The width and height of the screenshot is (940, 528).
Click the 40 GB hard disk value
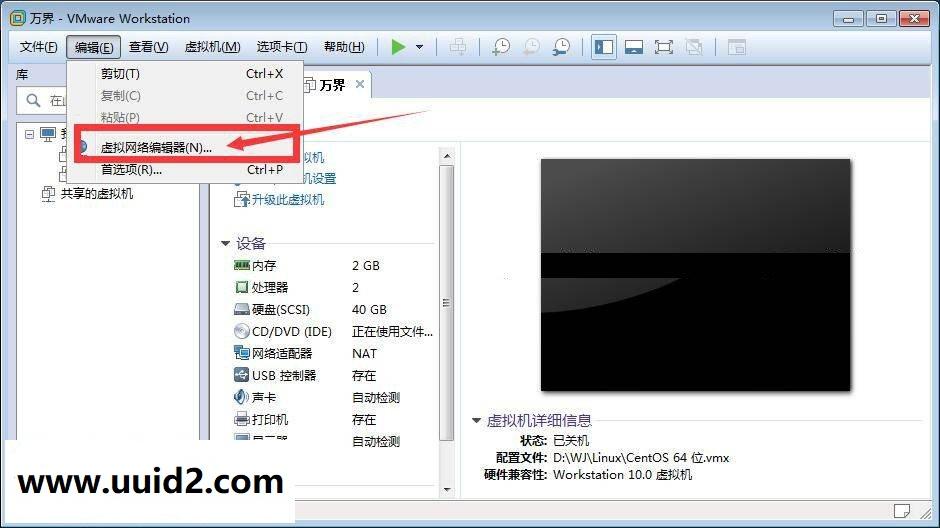369,309
